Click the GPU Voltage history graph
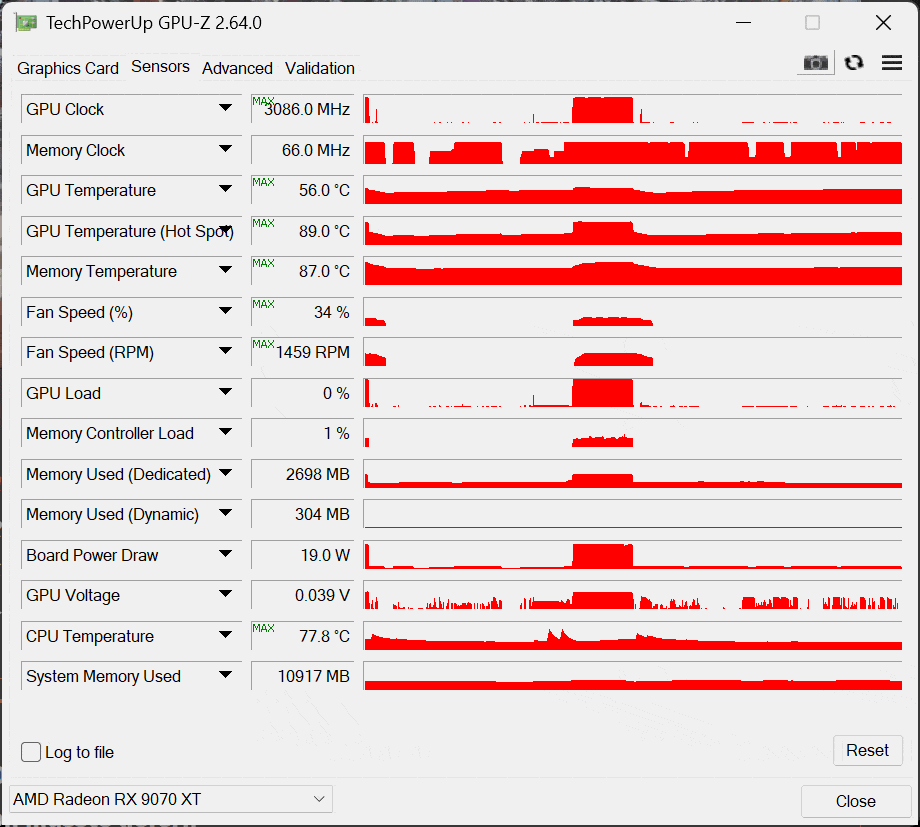Screen dimensions: 920x827 [x=632, y=595]
